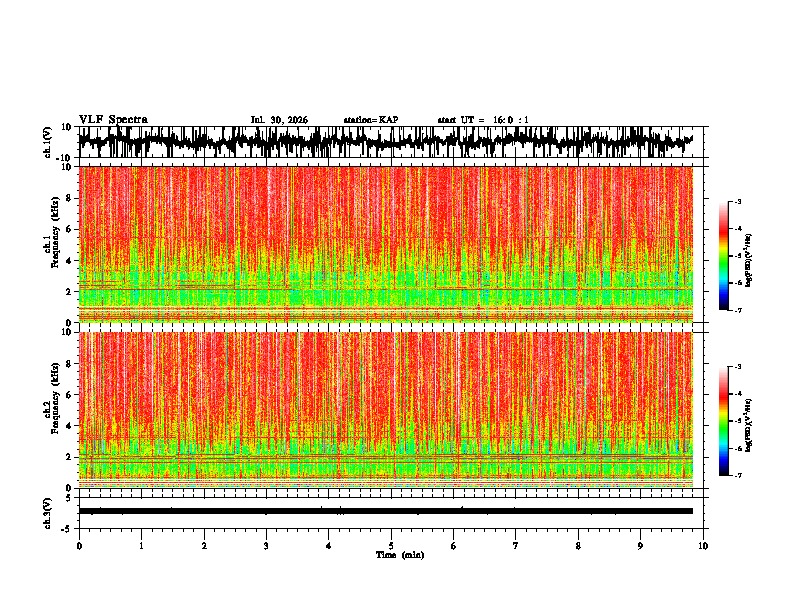Click the ch.3 voltage black trace

(385, 511)
